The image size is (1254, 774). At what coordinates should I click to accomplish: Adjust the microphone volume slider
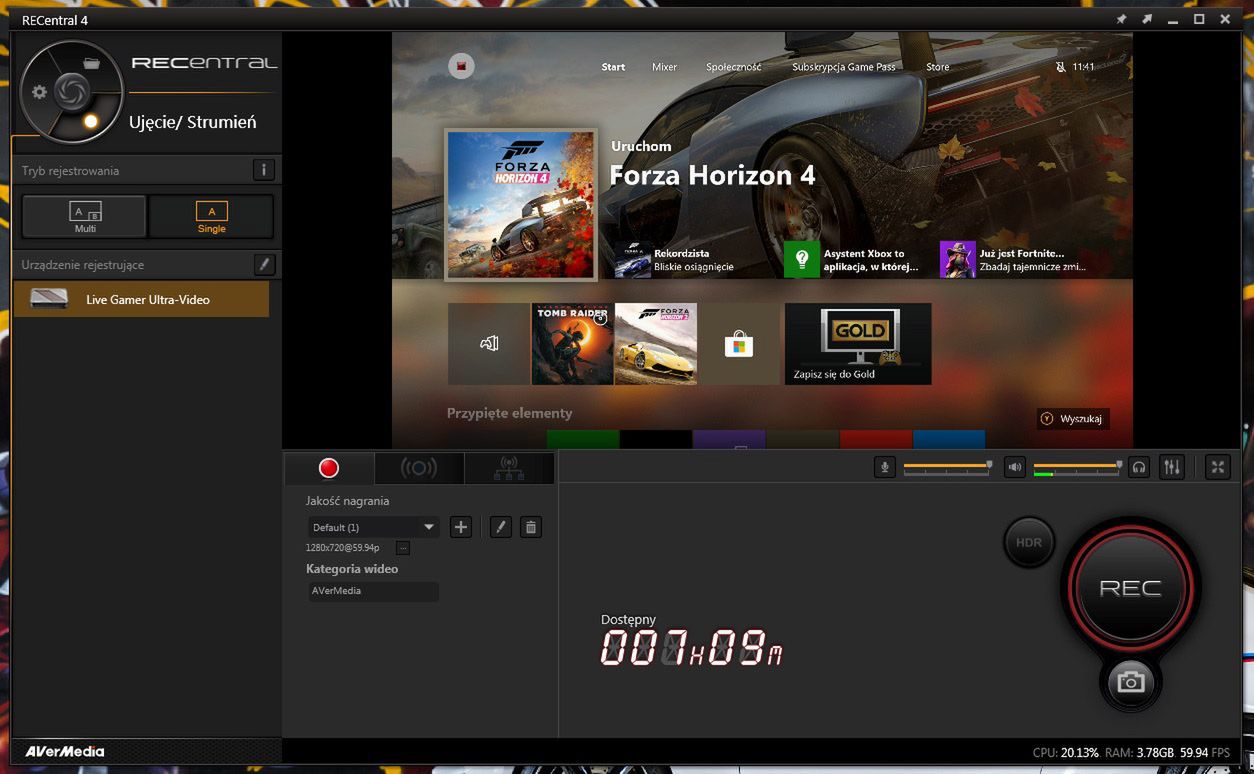pyautogui.click(x=948, y=466)
